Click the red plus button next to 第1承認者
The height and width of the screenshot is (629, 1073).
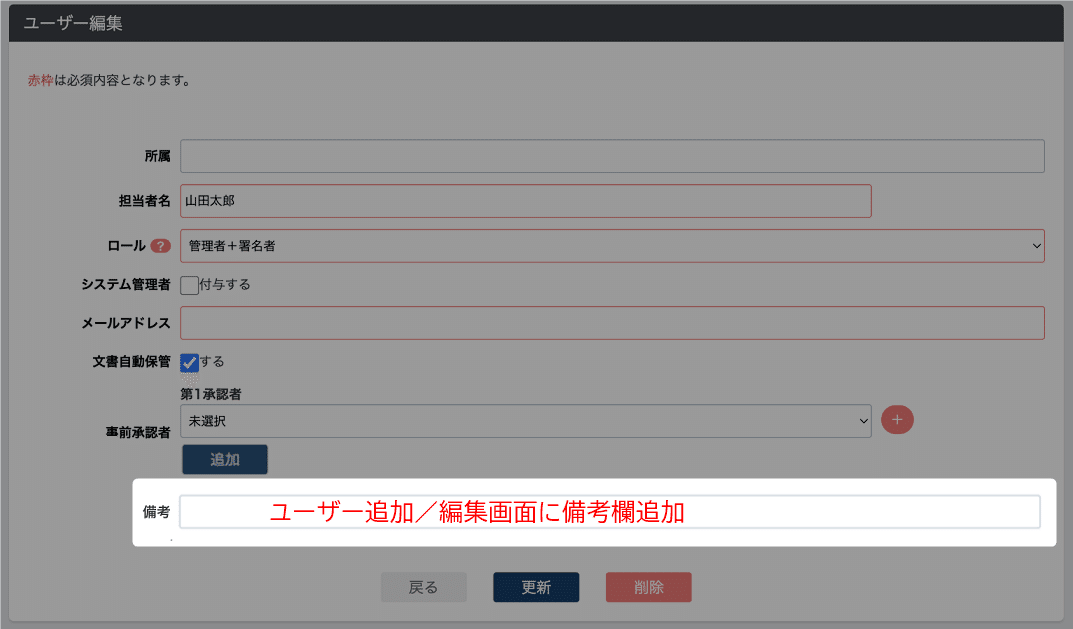point(897,420)
